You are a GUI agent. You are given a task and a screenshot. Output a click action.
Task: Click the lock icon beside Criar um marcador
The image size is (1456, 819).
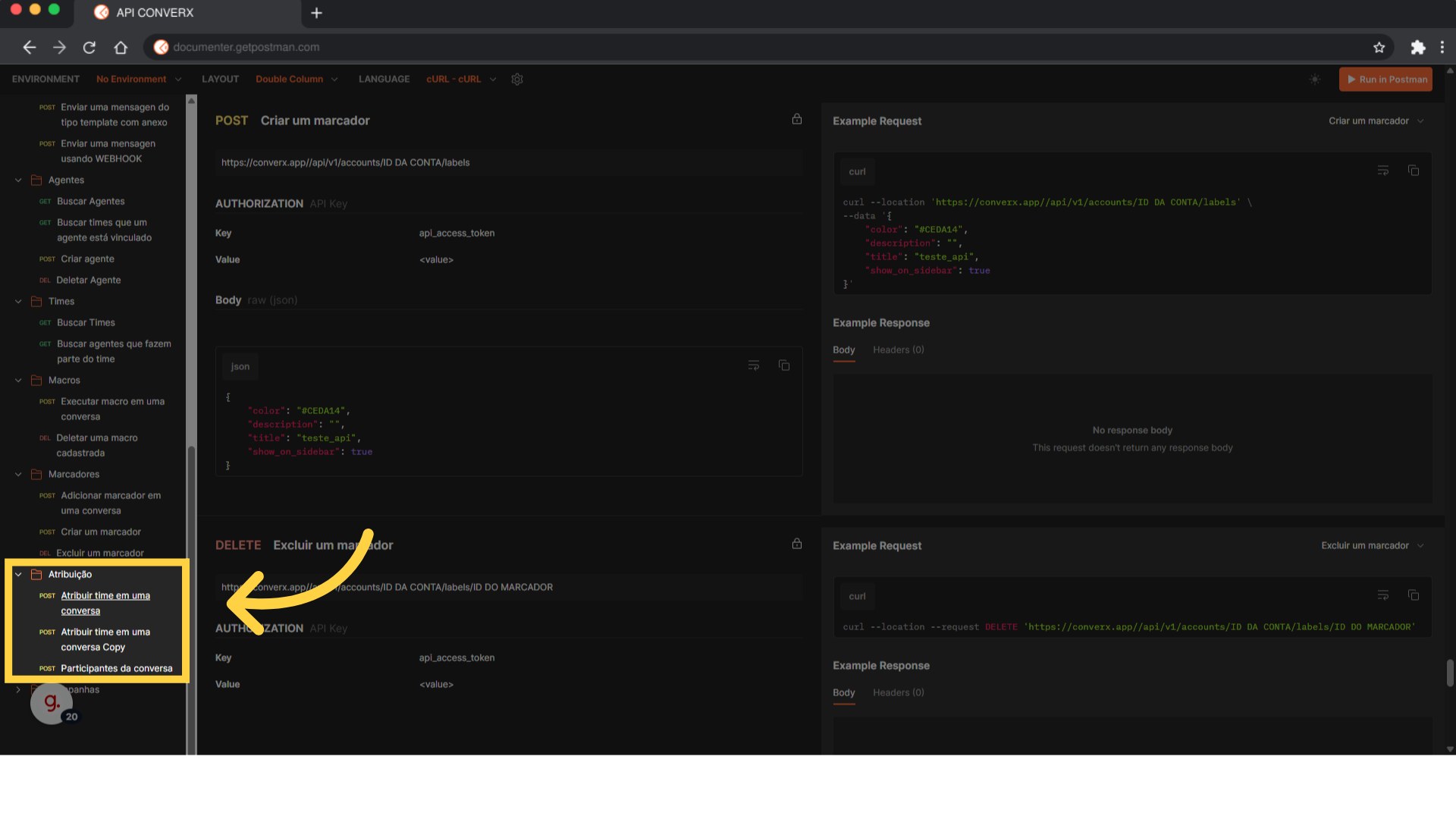(797, 119)
